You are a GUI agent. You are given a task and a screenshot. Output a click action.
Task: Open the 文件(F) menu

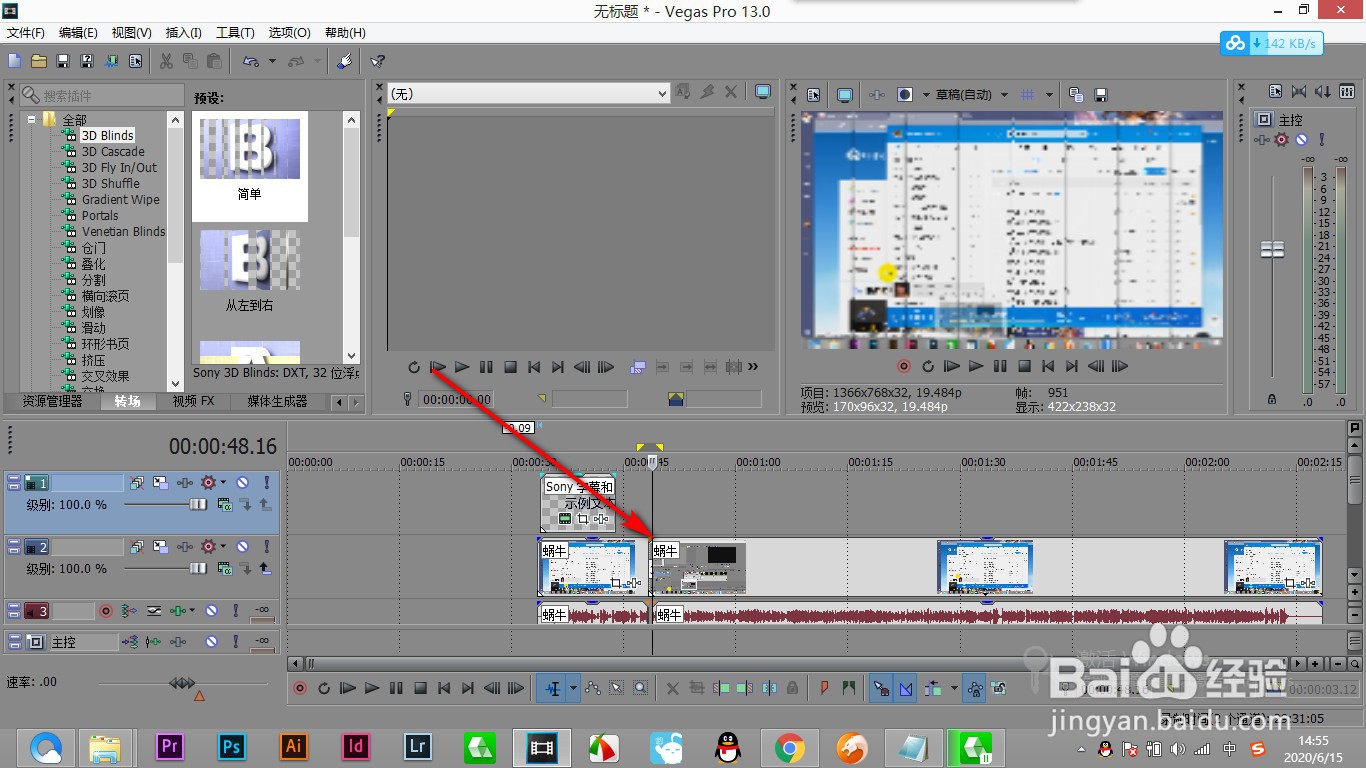click(25, 33)
